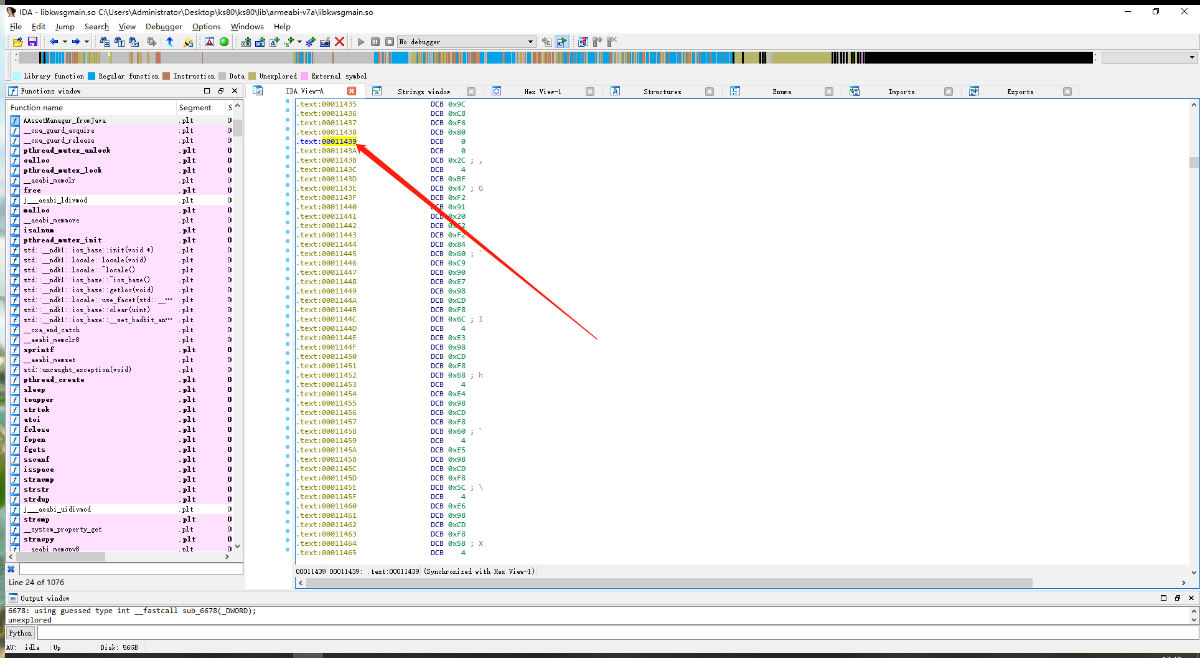The width and height of the screenshot is (1200, 658).
Task: Click highlighted address 00011439 in disassembly
Action: point(339,142)
